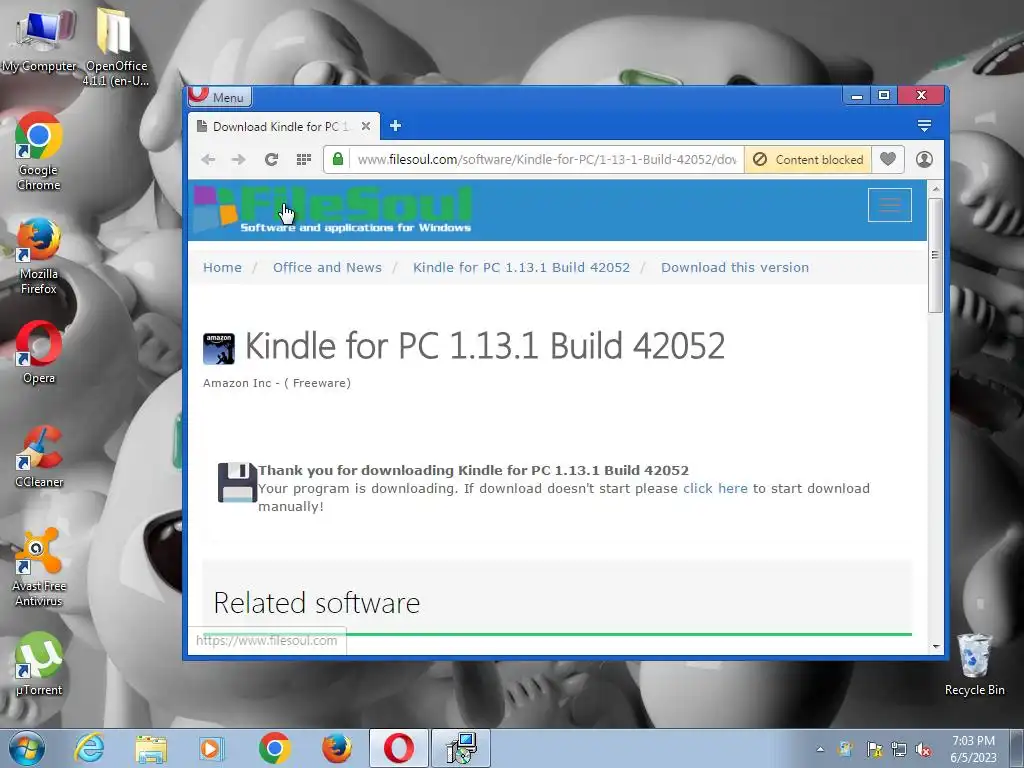
Task: Select the Opera desktop shortcut
Action: click(x=39, y=353)
